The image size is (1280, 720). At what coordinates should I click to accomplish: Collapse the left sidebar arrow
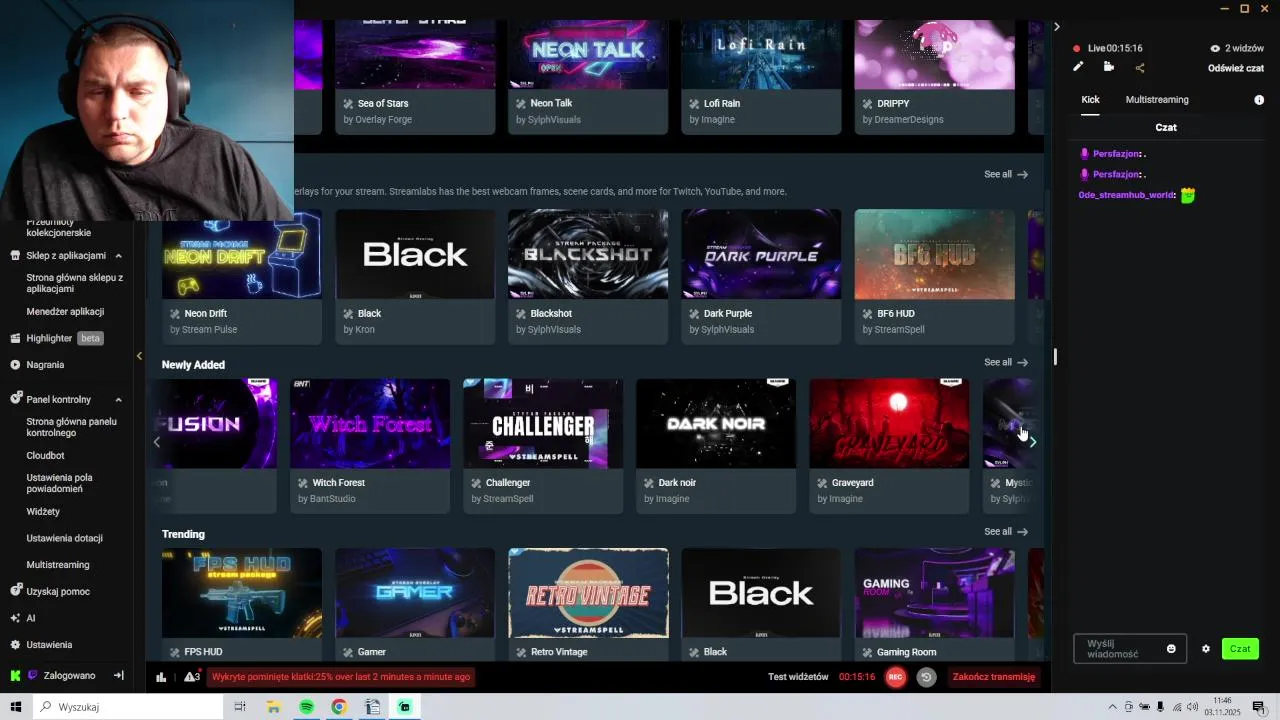[139, 356]
